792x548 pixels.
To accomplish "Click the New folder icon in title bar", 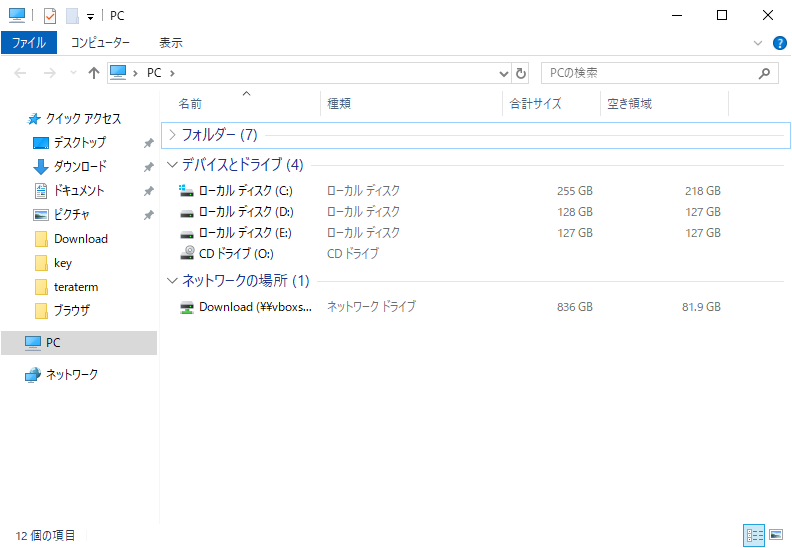I will tap(72, 16).
